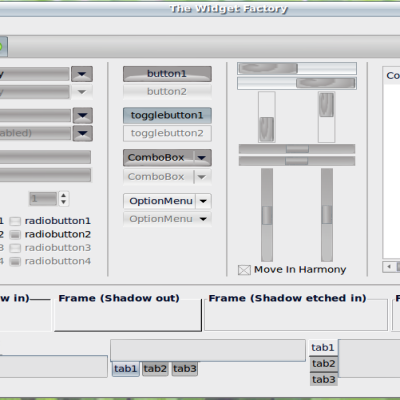Image resolution: width=400 pixels, height=400 pixels.
Task: Switch to tab2 in the bottom-tabbed notebook
Action: [x=155, y=369]
